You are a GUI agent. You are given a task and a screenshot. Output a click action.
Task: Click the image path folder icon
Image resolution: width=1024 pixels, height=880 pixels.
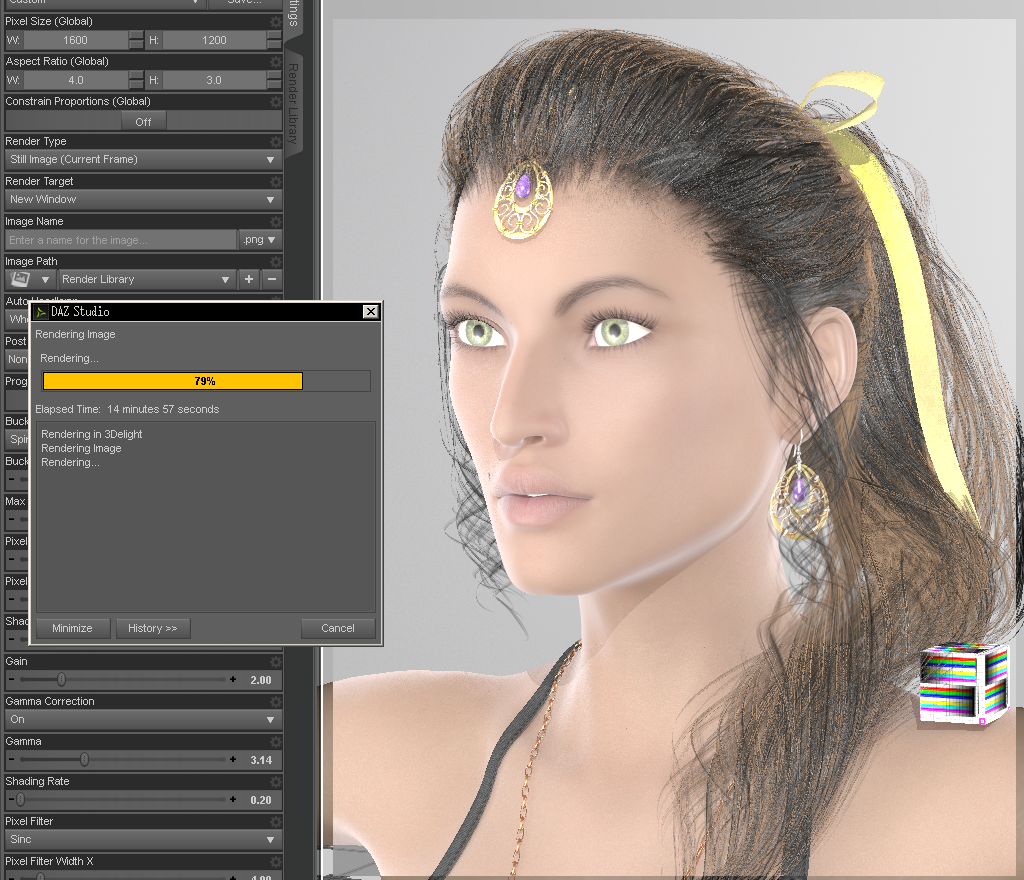[21, 279]
